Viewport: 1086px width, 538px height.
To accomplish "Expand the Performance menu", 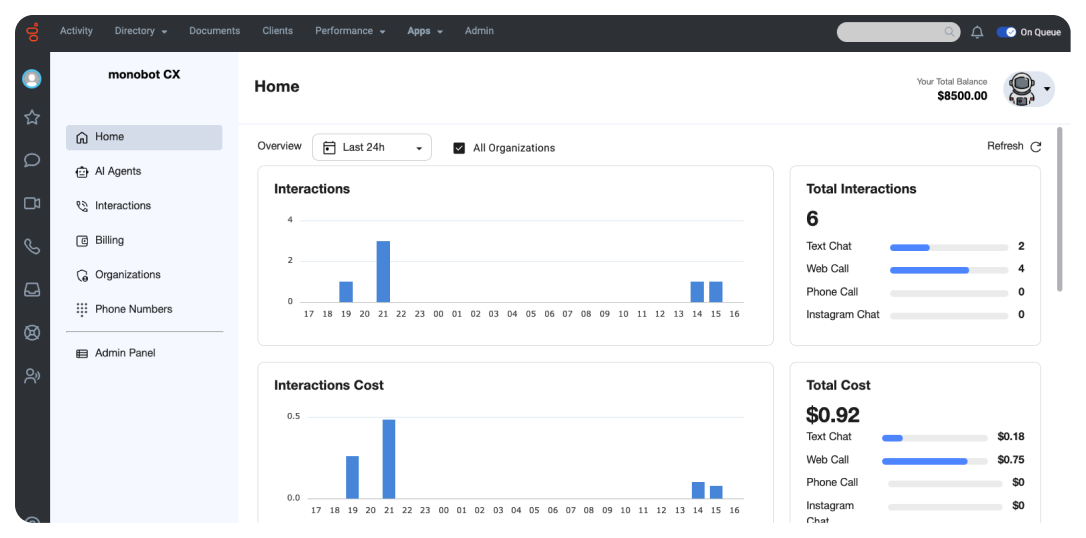I will (350, 31).
